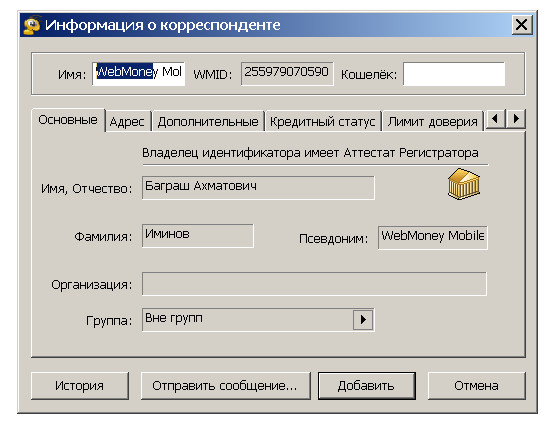Click text Владелец идентификатора имеет Аттестат Регистратора
Image resolution: width=559 pixels, height=426 pixels.
click(x=310, y=153)
